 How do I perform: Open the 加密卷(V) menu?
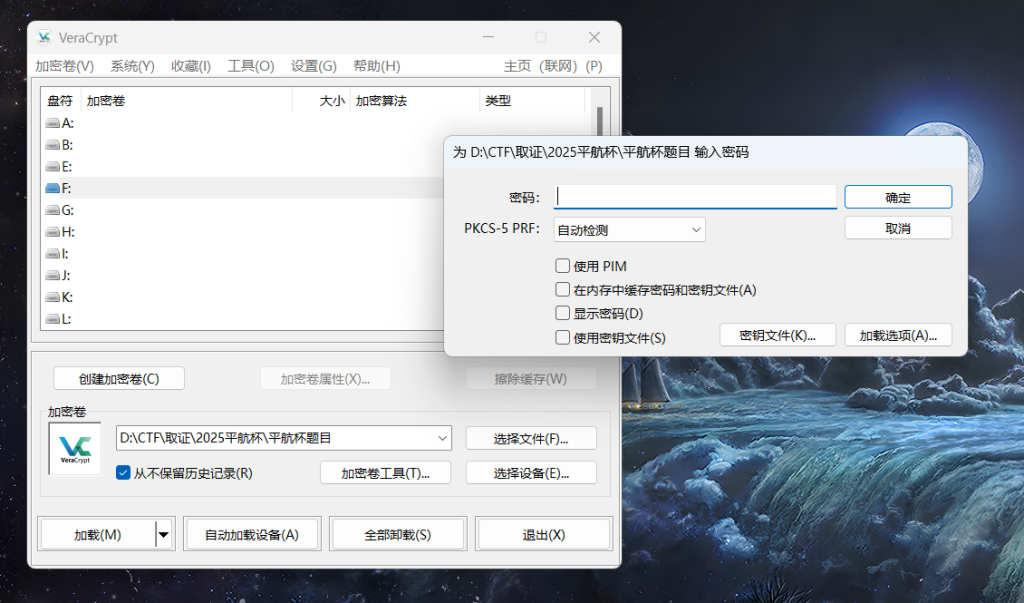pos(64,66)
